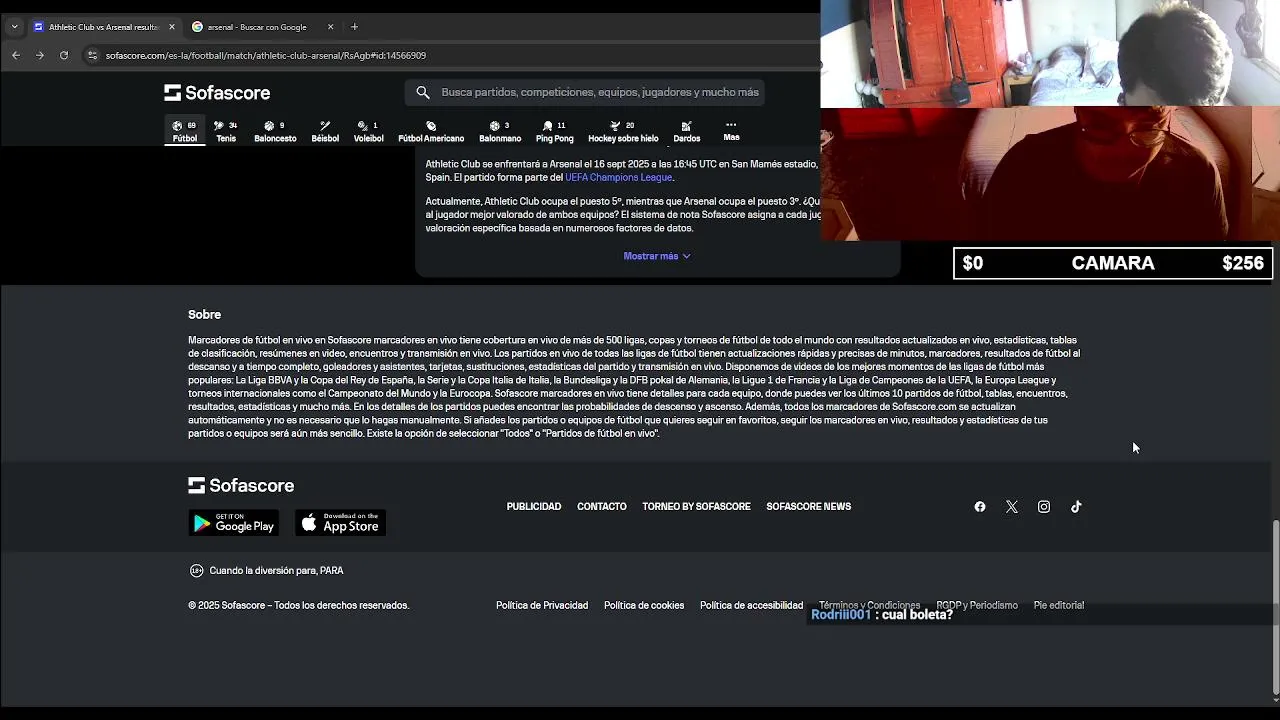This screenshot has width=1280, height=720.
Task: Open TORNEO BY SOFASCORE footer link
Action: (696, 506)
